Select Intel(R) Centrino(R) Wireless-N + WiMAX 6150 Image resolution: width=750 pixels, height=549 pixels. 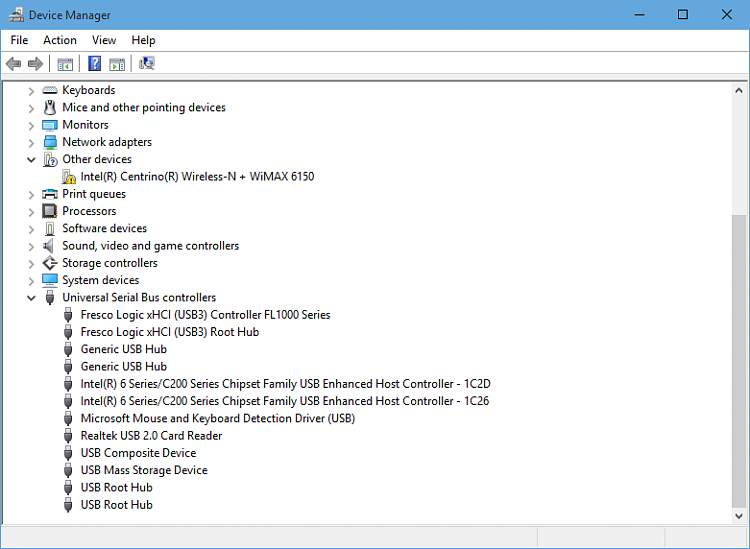pyautogui.click(x=197, y=176)
